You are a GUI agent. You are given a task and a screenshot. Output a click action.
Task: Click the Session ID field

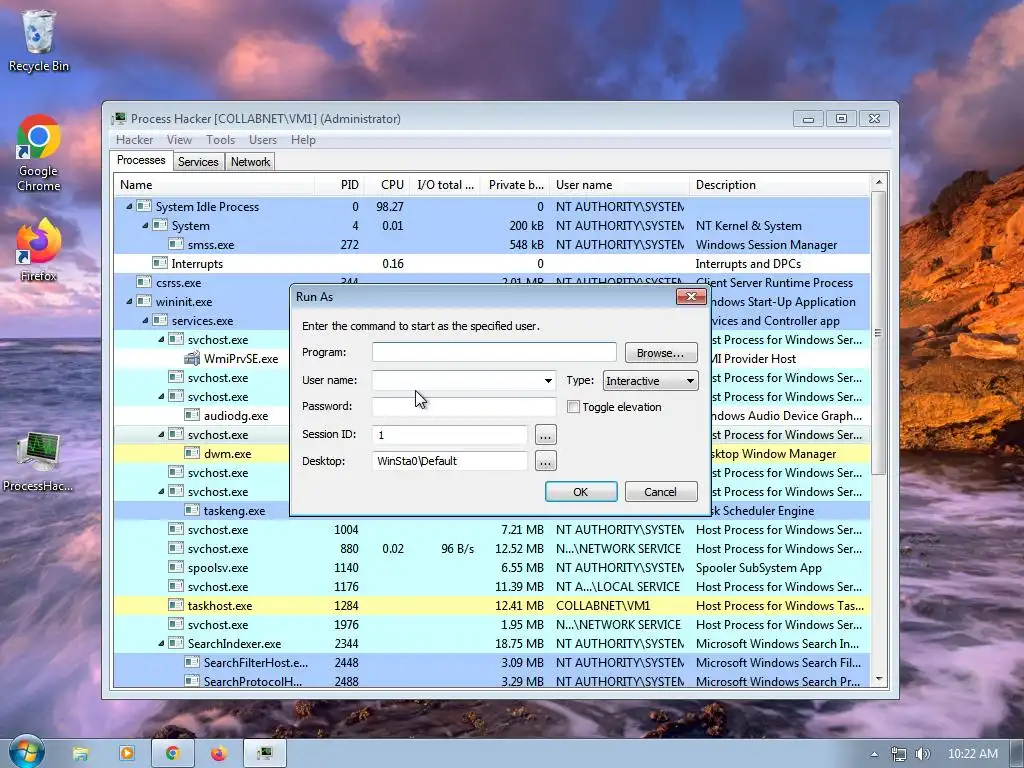[x=449, y=434]
